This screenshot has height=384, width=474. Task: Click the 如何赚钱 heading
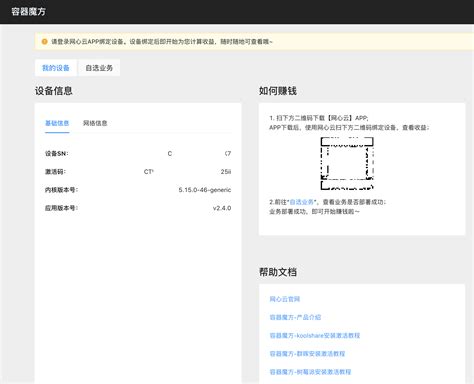(278, 91)
